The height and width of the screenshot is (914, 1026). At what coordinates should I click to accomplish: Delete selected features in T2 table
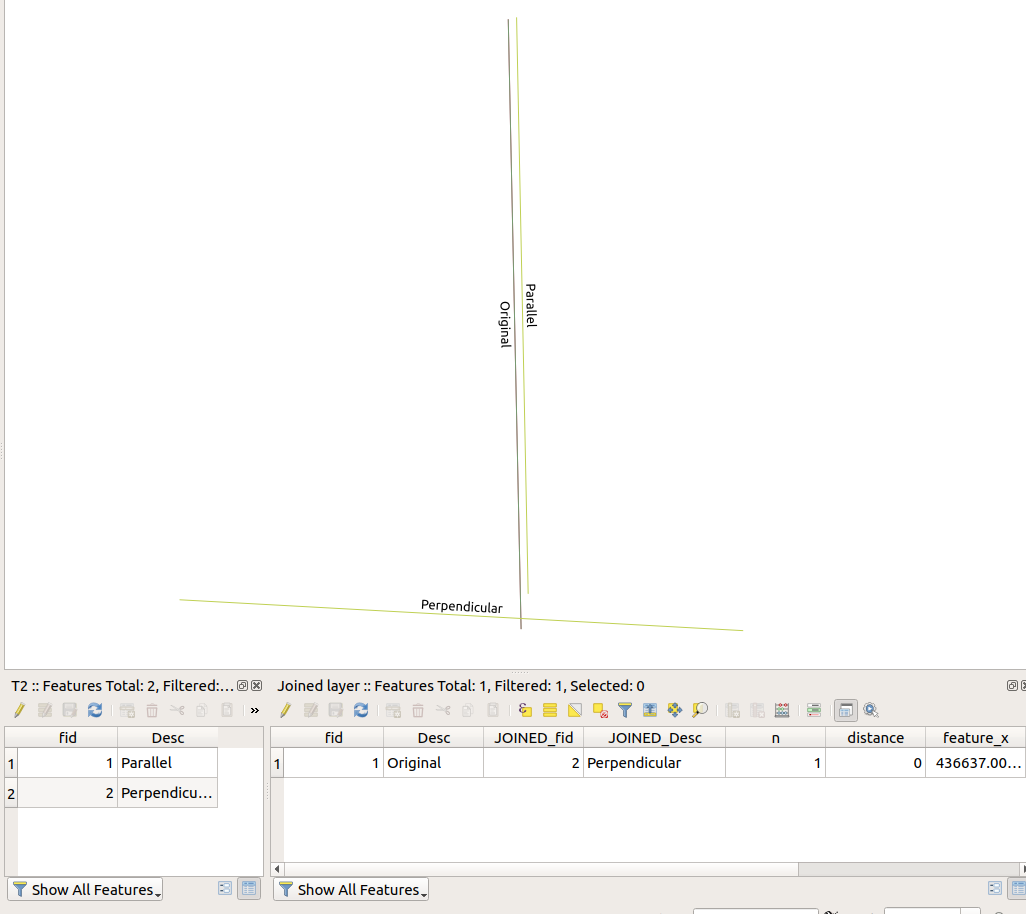152,710
